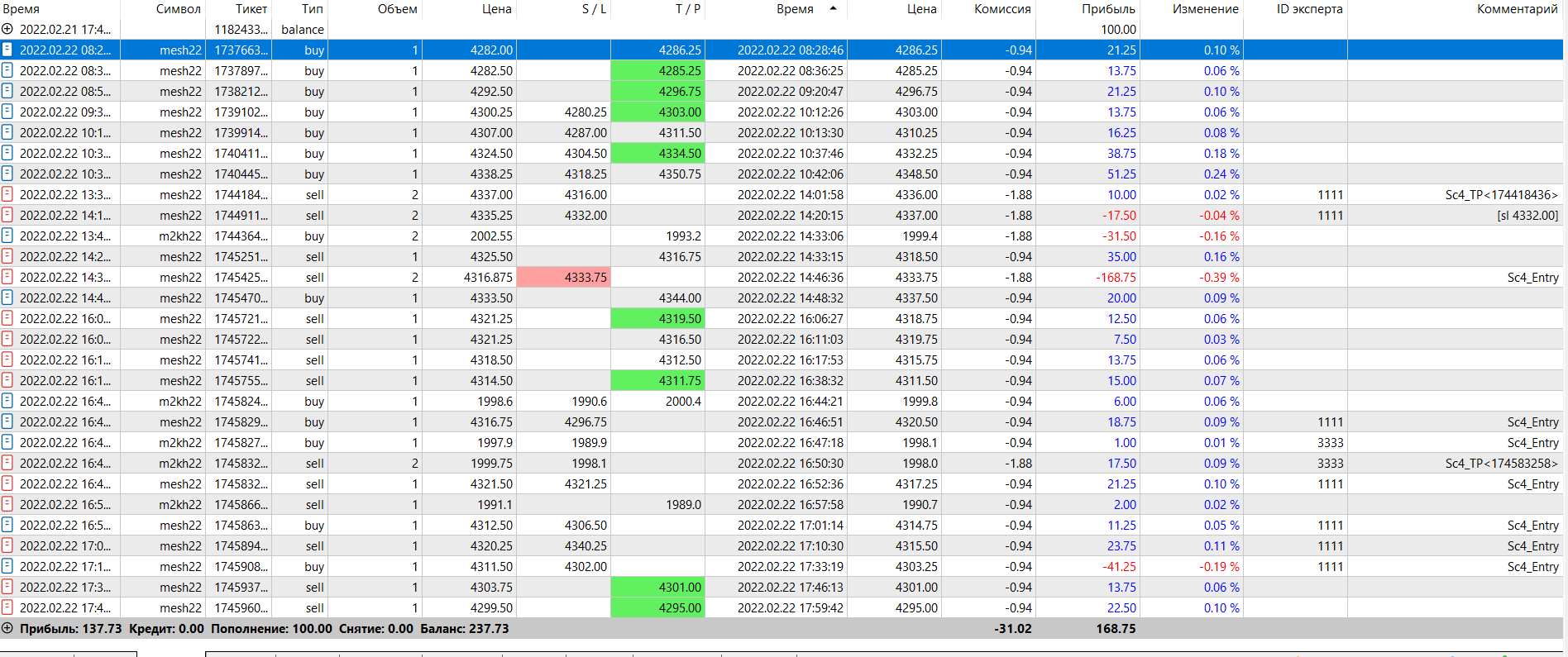Click the loss value -168.75
The image size is (1568, 657).
pos(1116,277)
